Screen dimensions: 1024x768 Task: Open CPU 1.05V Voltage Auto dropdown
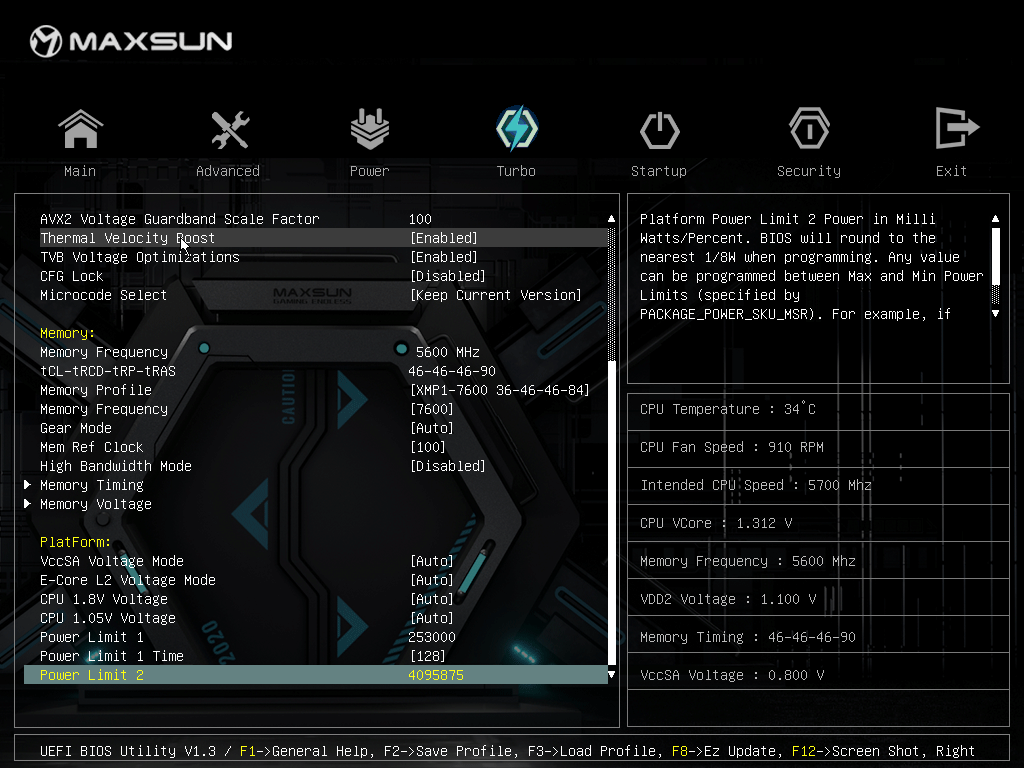tap(431, 618)
